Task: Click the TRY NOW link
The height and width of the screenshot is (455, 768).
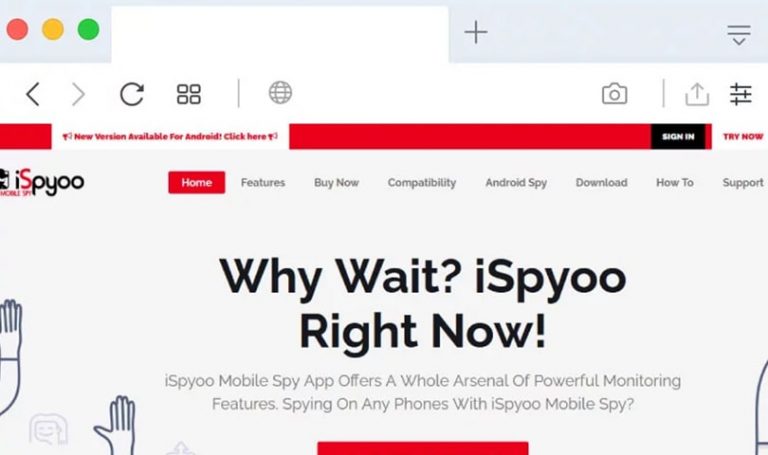Action: click(x=743, y=137)
